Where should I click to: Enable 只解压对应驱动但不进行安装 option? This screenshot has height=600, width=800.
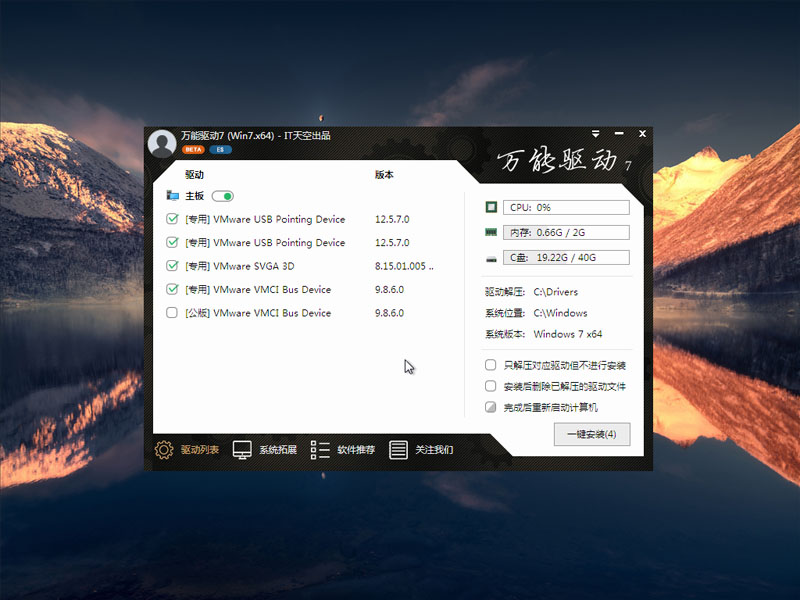click(490, 365)
